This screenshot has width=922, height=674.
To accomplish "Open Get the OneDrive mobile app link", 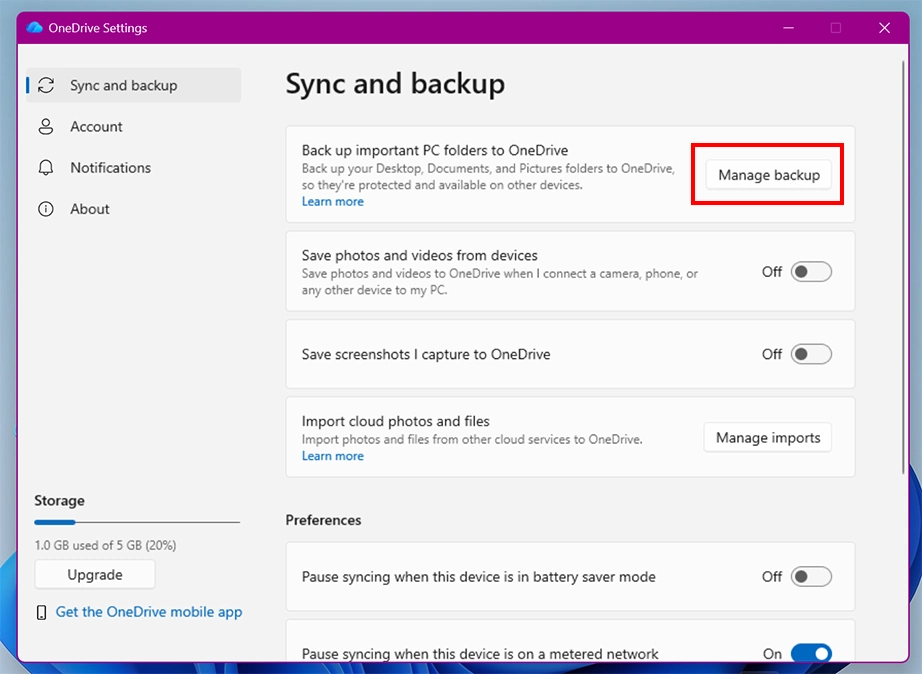I will coord(149,612).
